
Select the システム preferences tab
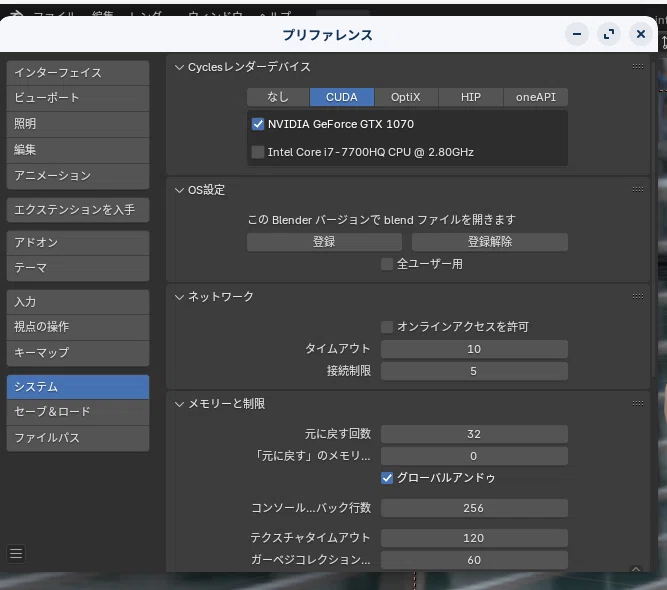pos(78,387)
